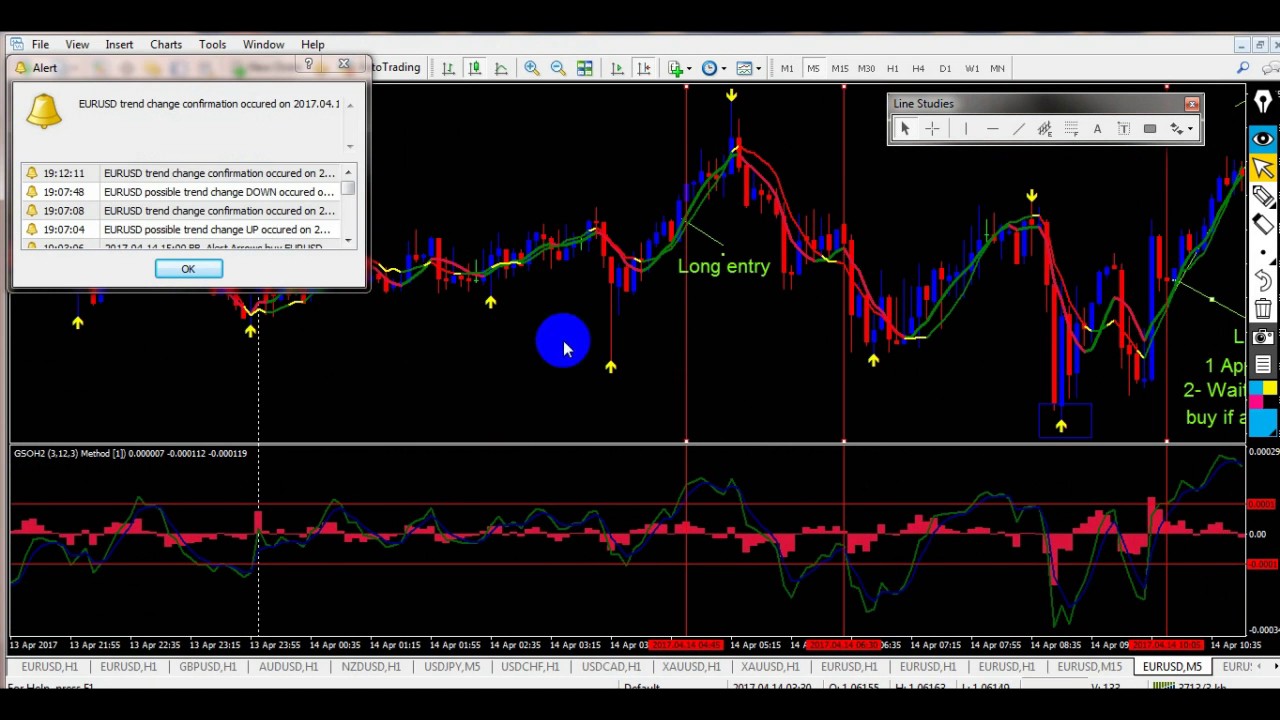Screen dimensions: 1280x720
Task: Switch to W1 timeframe
Action: [972, 68]
